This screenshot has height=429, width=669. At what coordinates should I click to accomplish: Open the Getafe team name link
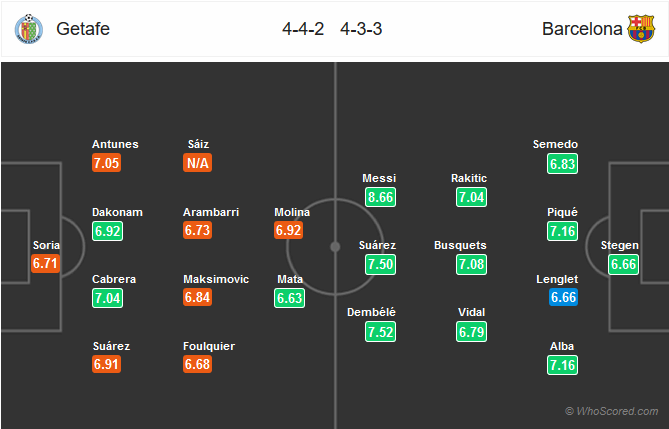pos(83,29)
